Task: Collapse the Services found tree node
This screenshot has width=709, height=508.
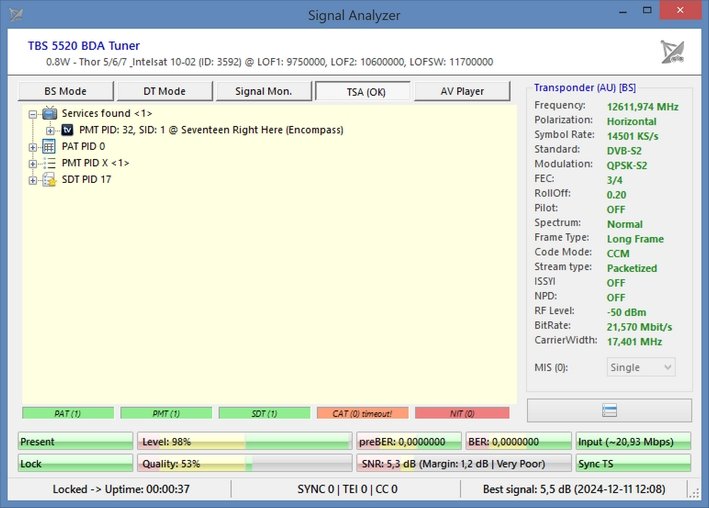Action: (x=33, y=114)
